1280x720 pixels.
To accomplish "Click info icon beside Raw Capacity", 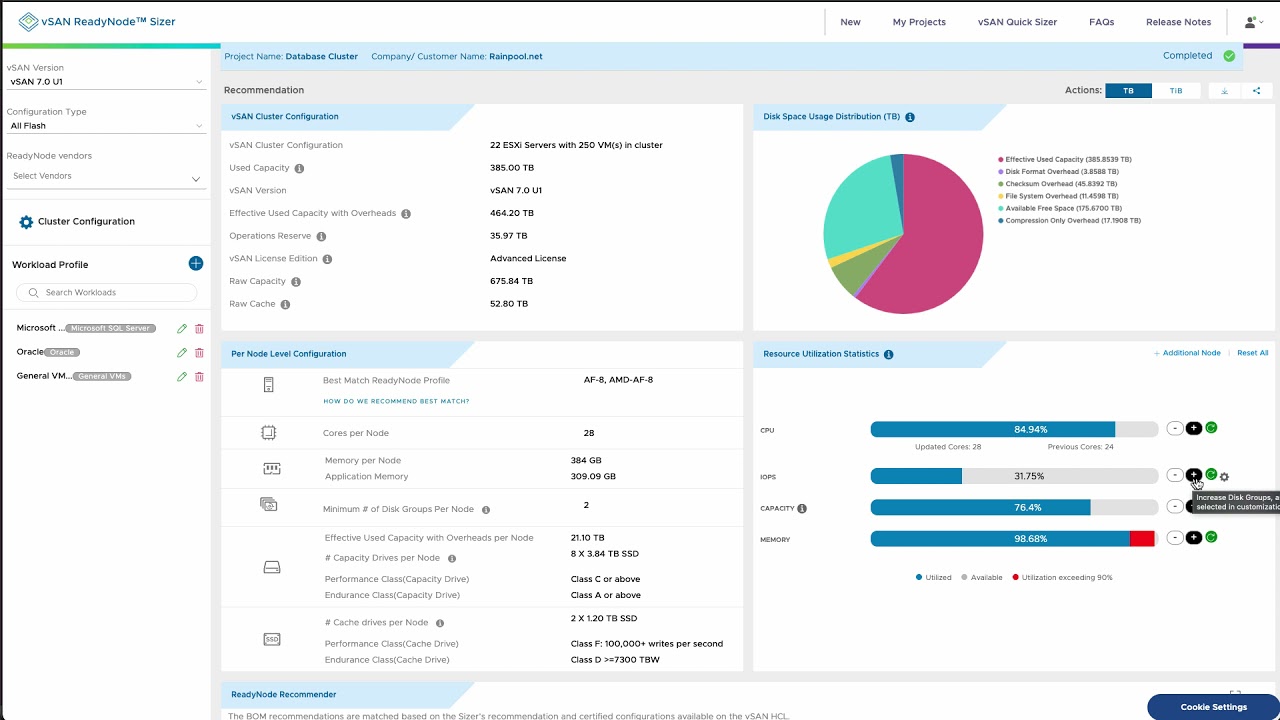I will click(296, 282).
